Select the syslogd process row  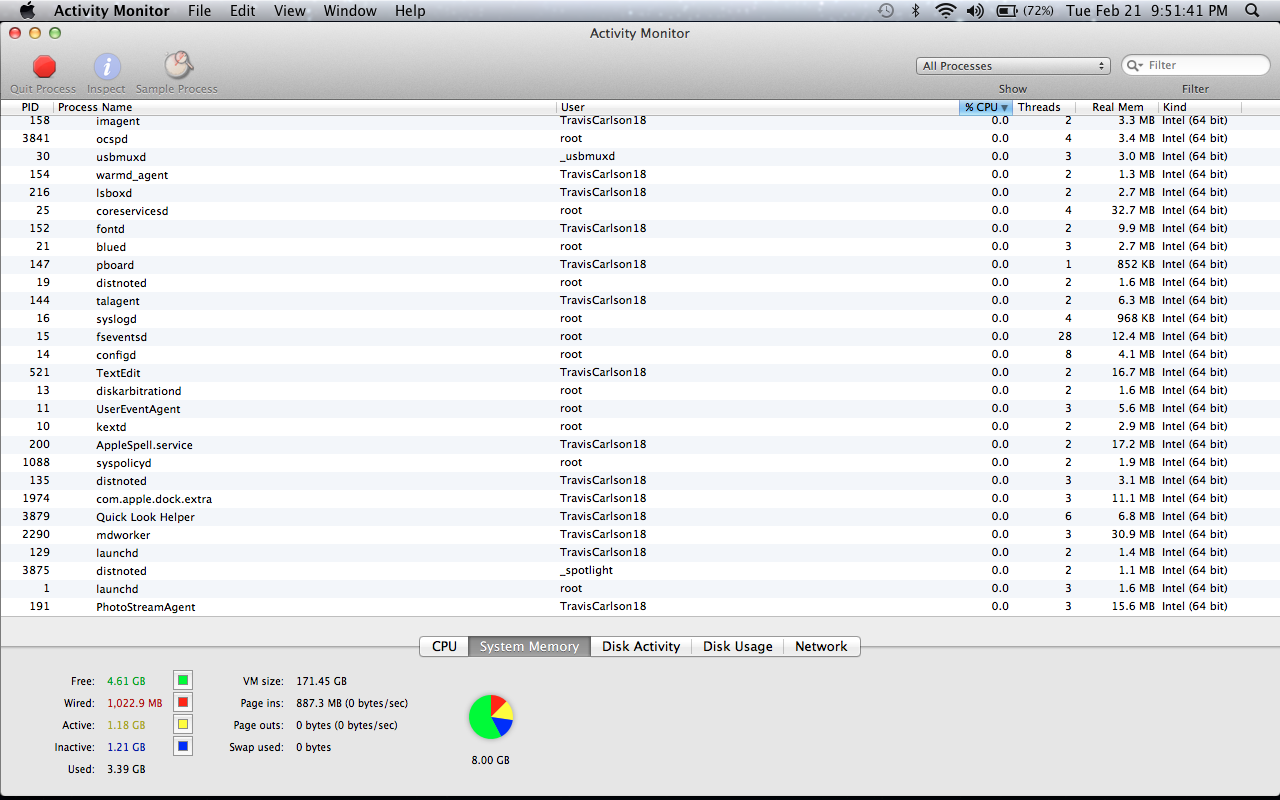pyautogui.click(x=640, y=318)
